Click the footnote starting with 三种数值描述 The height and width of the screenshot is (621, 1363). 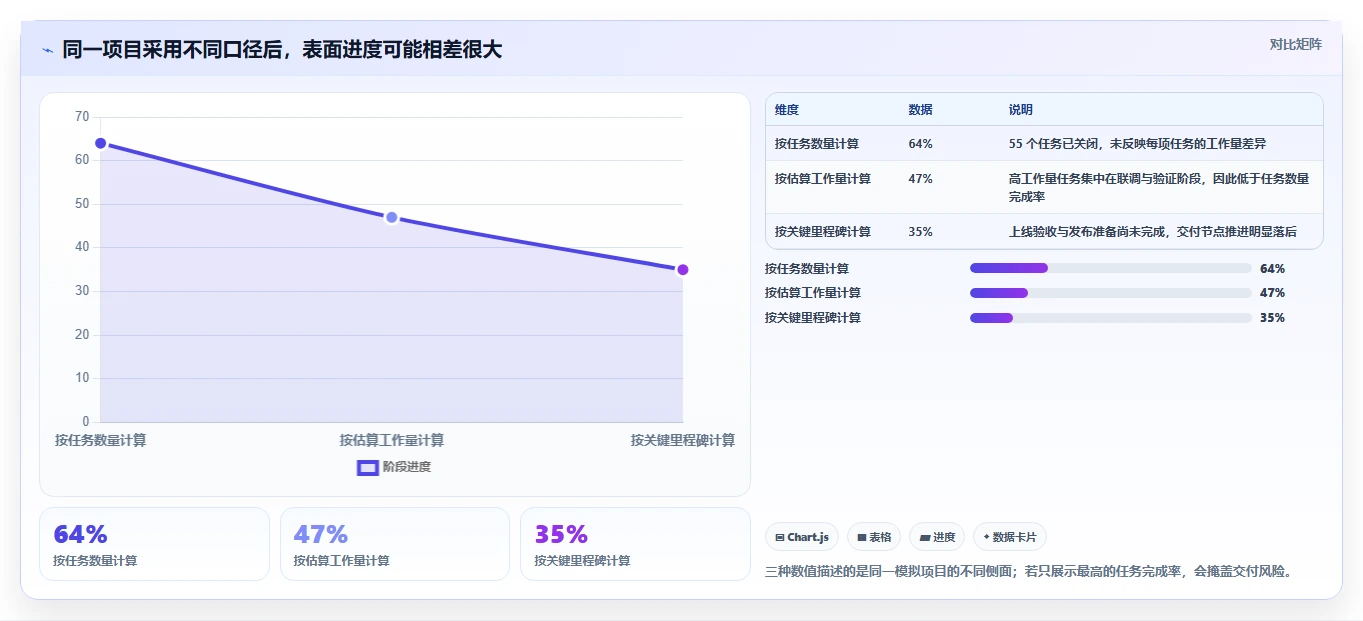1031,572
